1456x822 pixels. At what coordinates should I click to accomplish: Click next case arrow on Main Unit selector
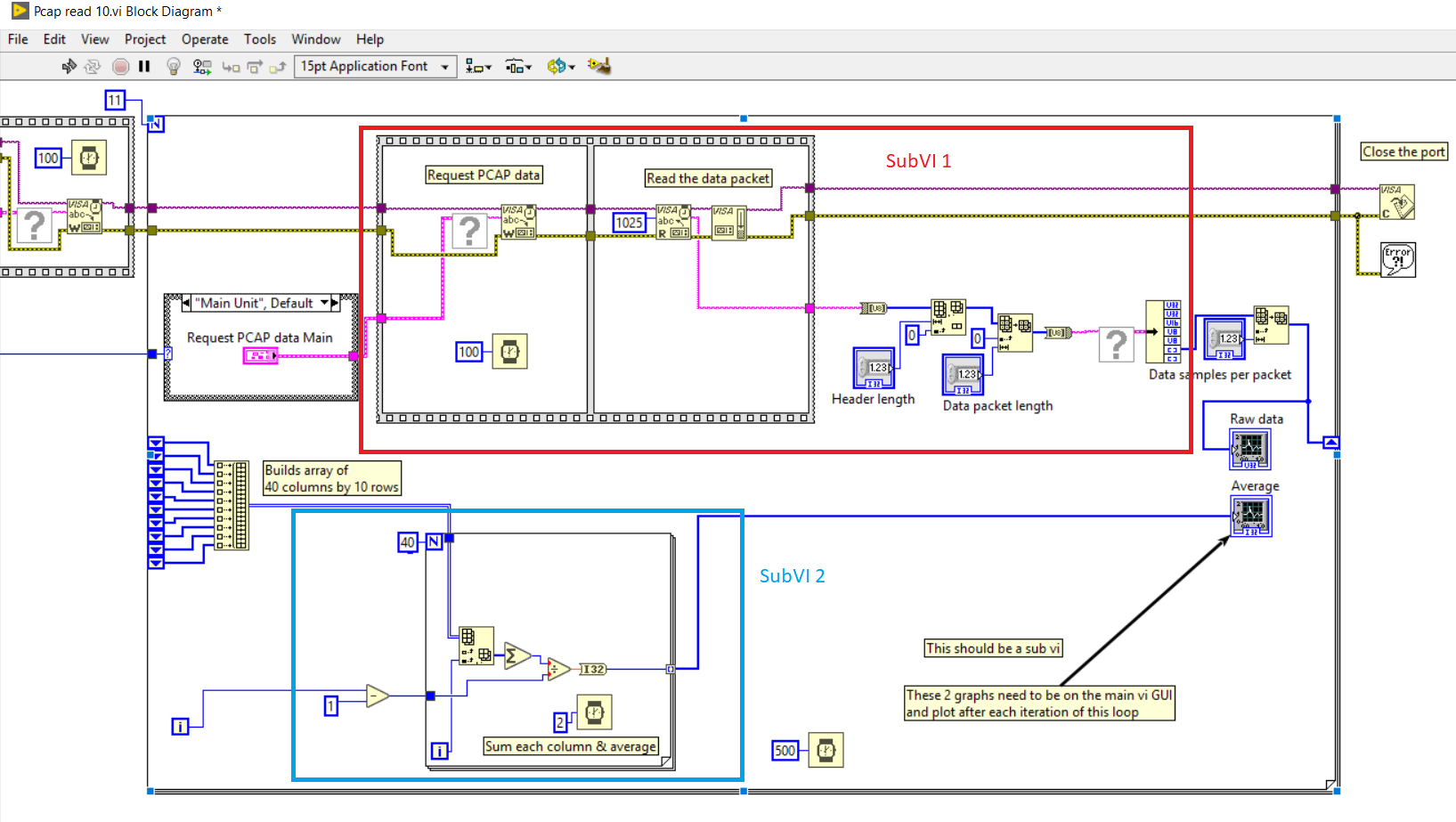click(336, 304)
